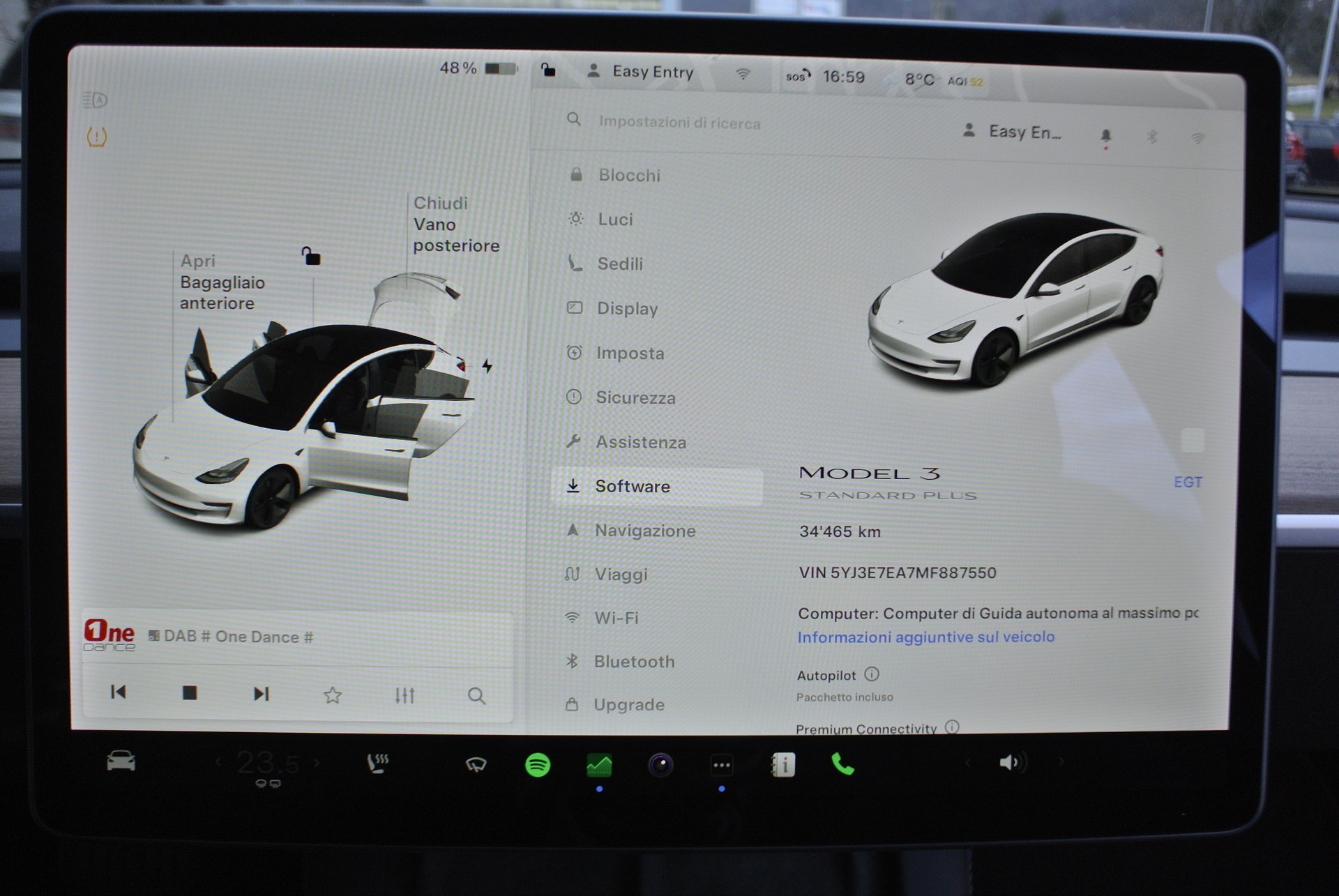Toggle the padlock above the car

click(x=310, y=256)
